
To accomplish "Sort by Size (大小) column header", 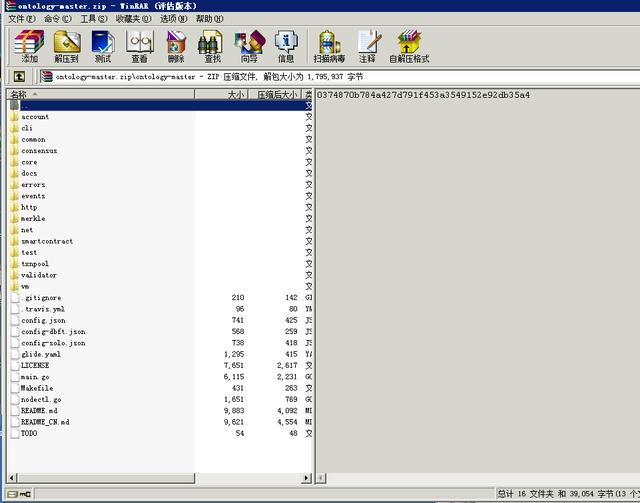I will pos(221,95).
